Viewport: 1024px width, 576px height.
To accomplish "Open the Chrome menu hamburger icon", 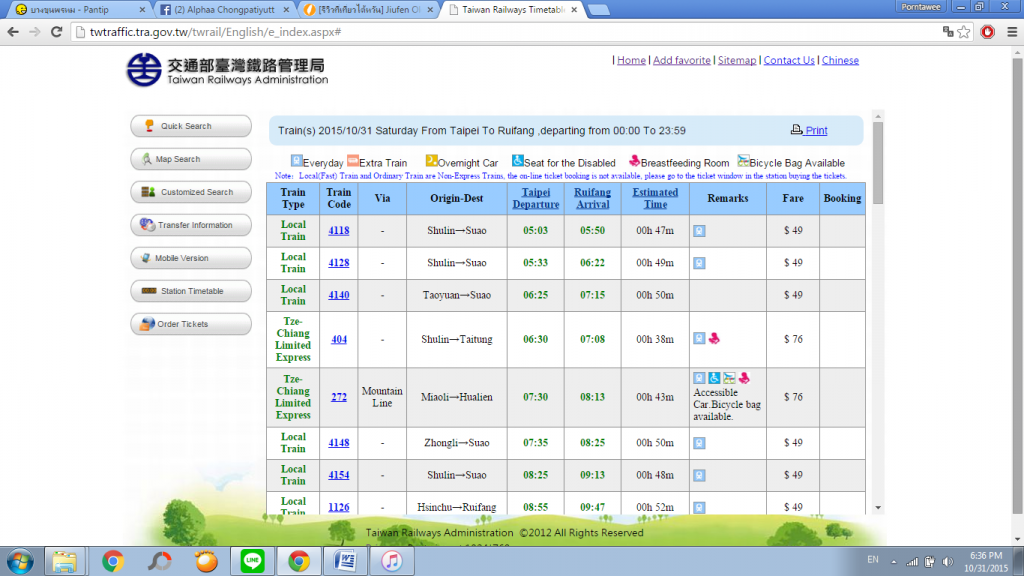I will pyautogui.click(x=1010, y=32).
